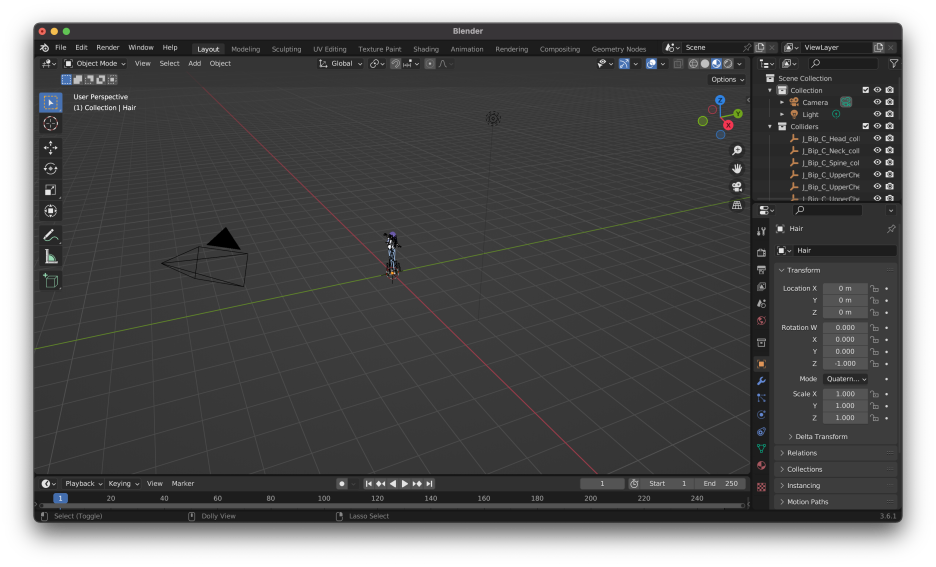Open the View Layer properties tab
This screenshot has width=936, height=567.
click(x=761, y=286)
